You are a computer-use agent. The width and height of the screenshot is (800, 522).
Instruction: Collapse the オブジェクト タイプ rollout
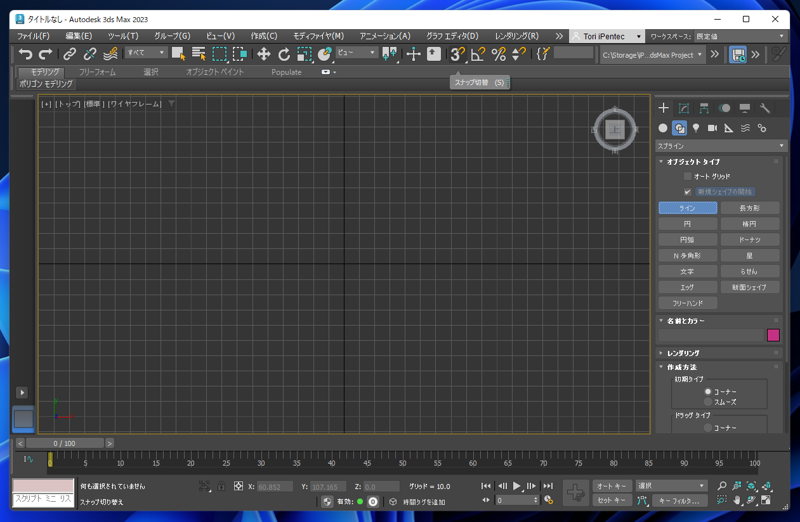point(693,162)
